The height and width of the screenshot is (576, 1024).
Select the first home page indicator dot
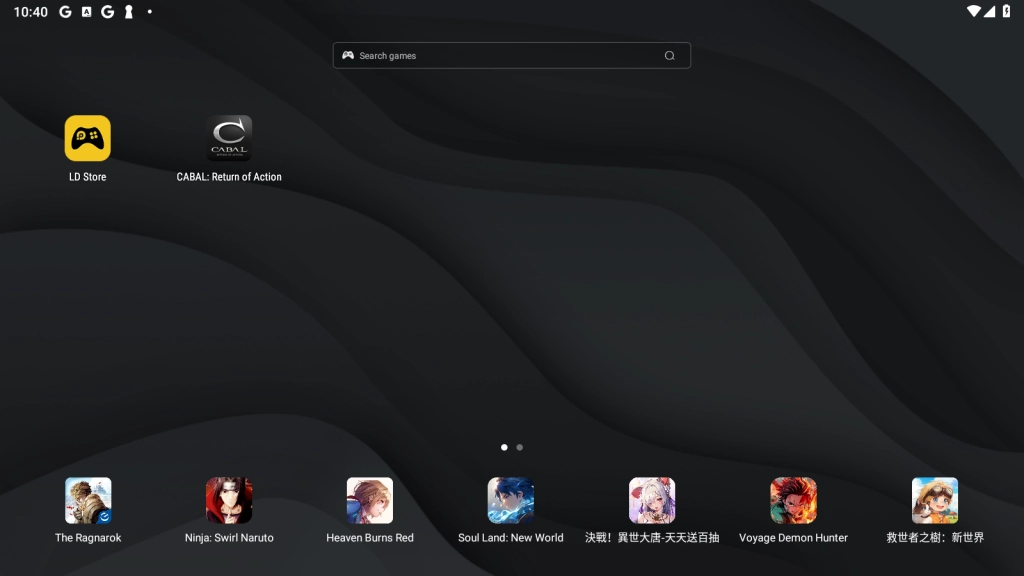(504, 447)
